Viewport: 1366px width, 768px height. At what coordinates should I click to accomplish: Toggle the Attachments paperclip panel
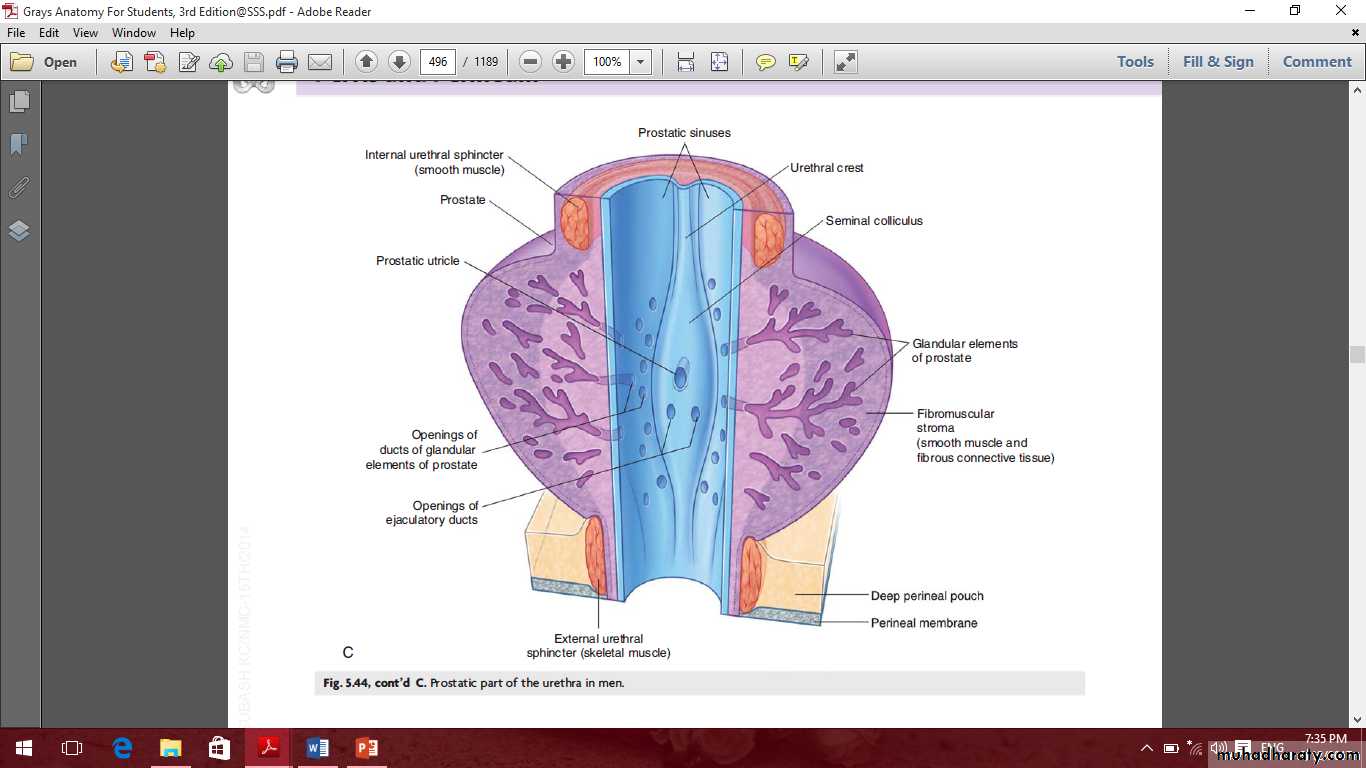(19, 188)
